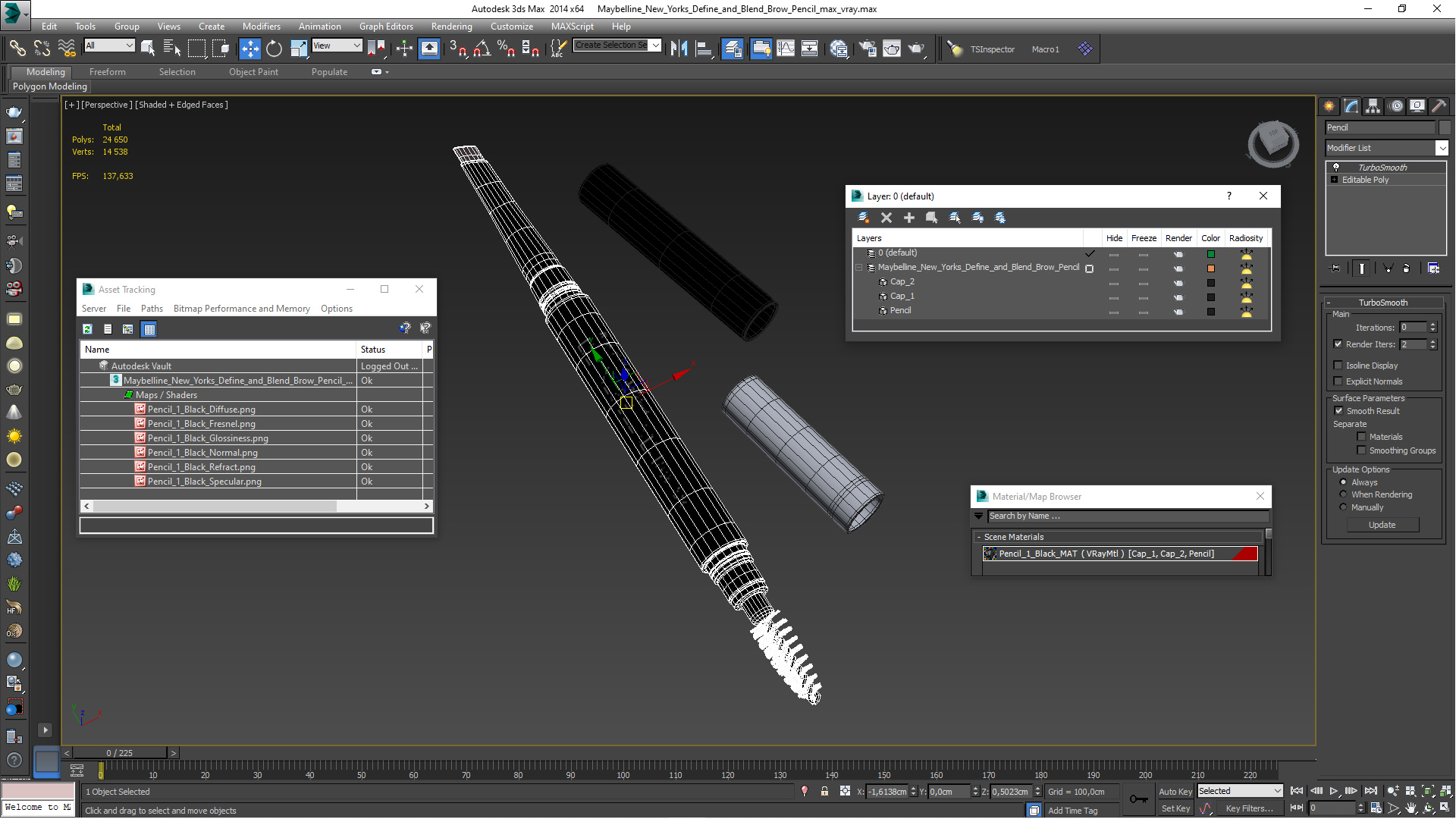
Task: Click the TurboSmooth Update button
Action: (x=1382, y=525)
